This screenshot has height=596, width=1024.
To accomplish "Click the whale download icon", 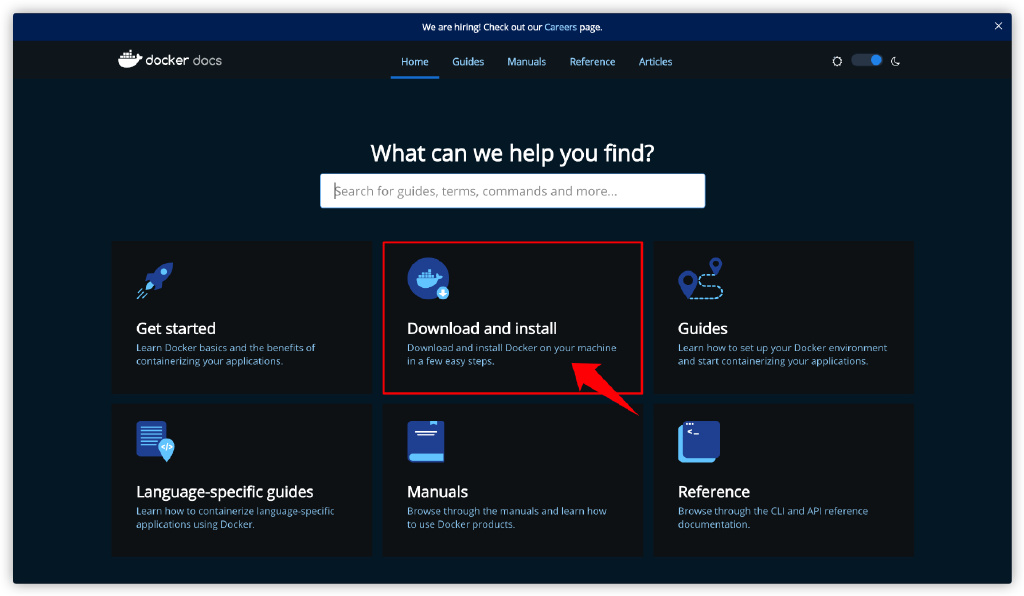I will [428, 279].
